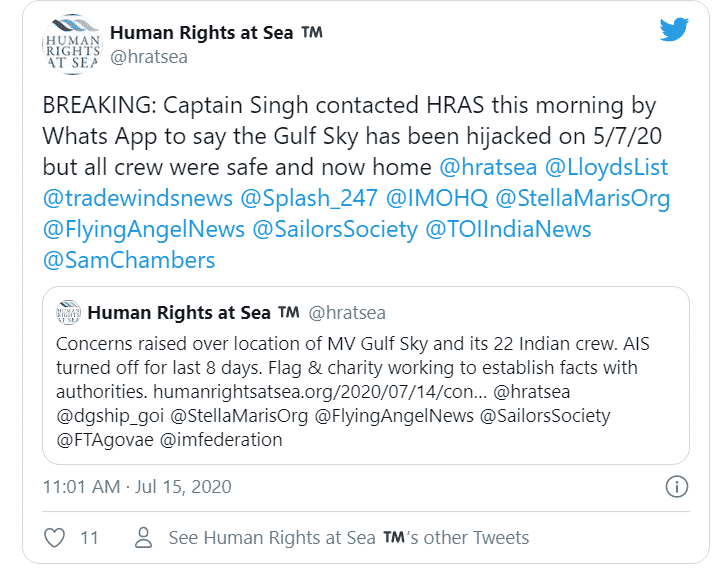The height and width of the screenshot is (568, 727).
Task: Open Human Rights at Sea profile avatar
Action: tap(72, 45)
